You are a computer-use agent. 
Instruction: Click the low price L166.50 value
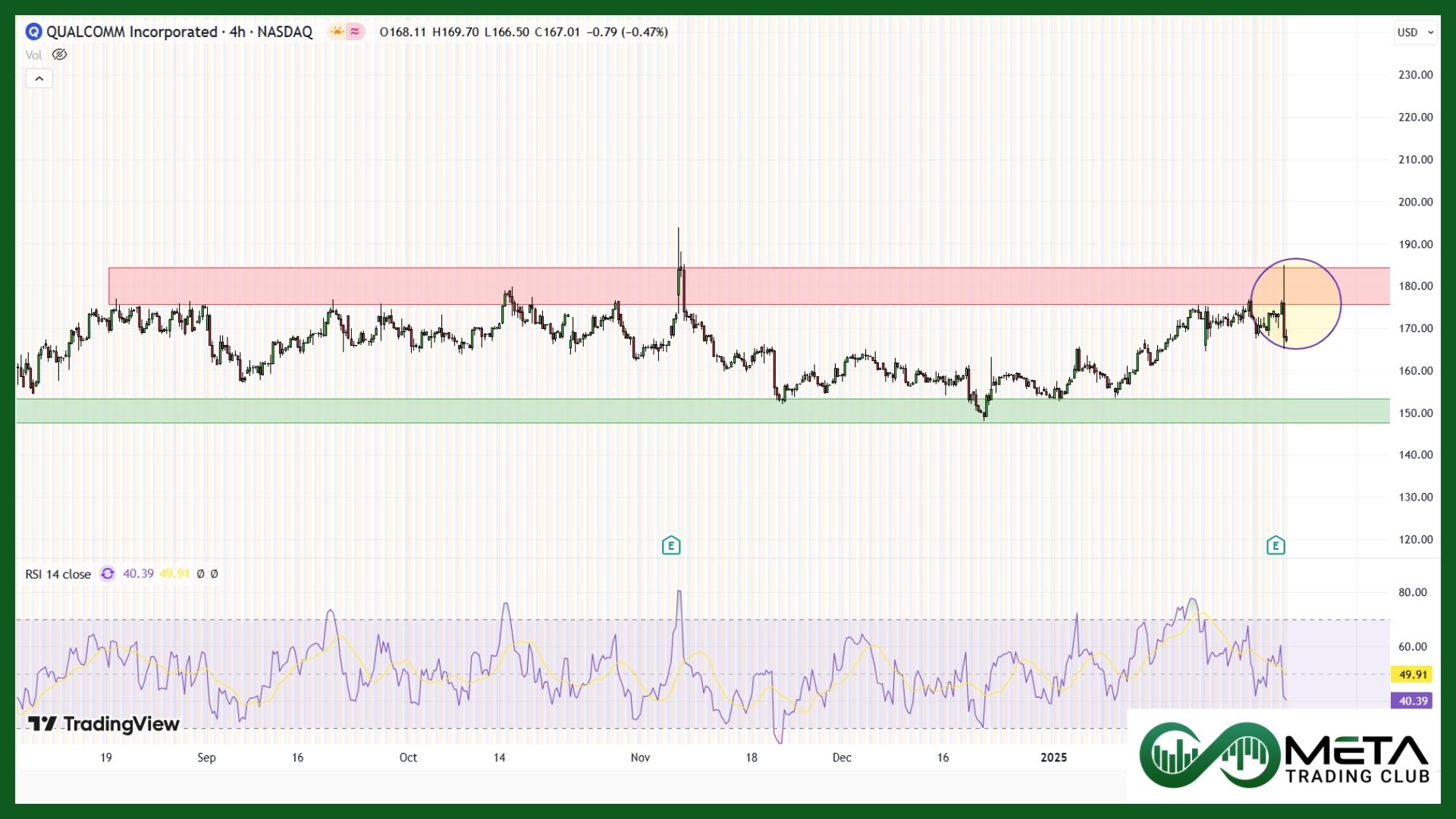pos(507,32)
